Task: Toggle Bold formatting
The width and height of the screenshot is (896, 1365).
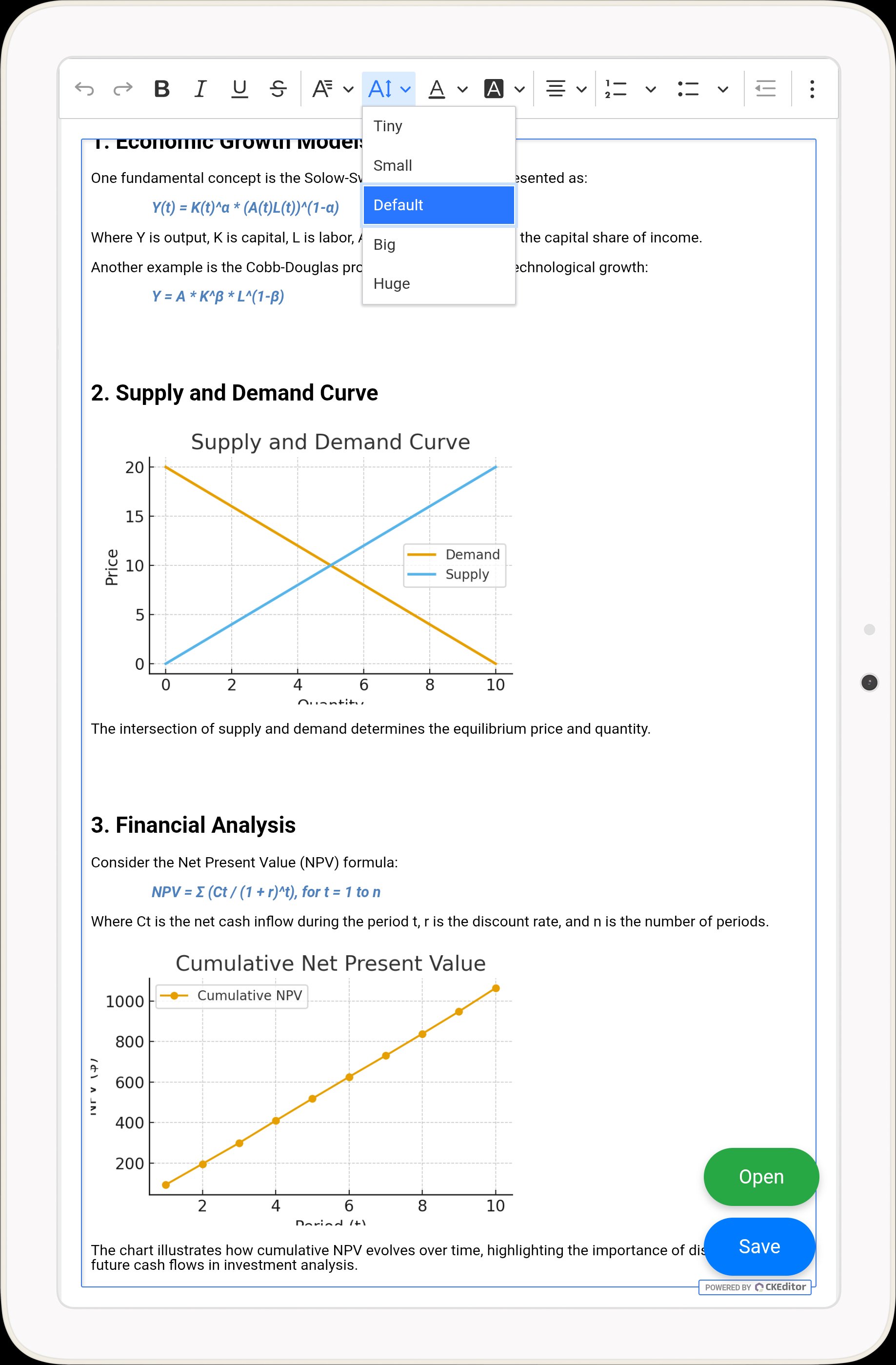Action: 161,89
